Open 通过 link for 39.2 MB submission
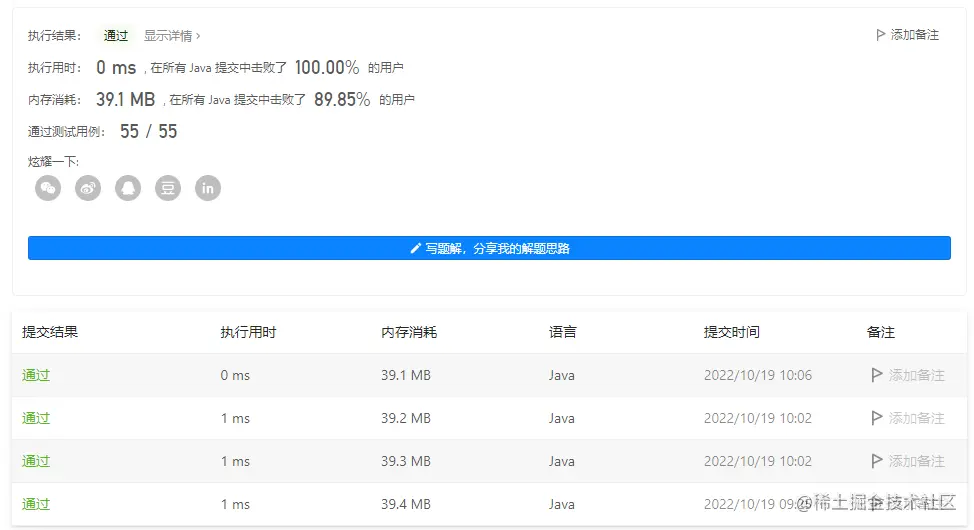The image size is (974, 530). (36, 418)
